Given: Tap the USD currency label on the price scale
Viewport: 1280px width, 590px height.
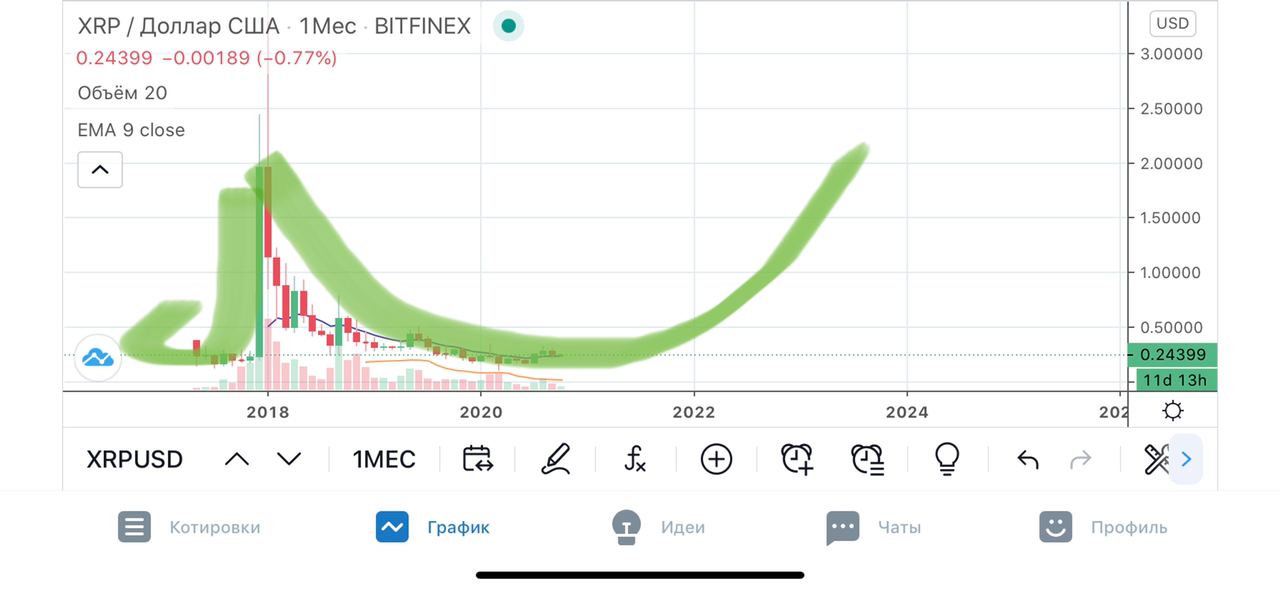Looking at the screenshot, I should [x=1172, y=24].
